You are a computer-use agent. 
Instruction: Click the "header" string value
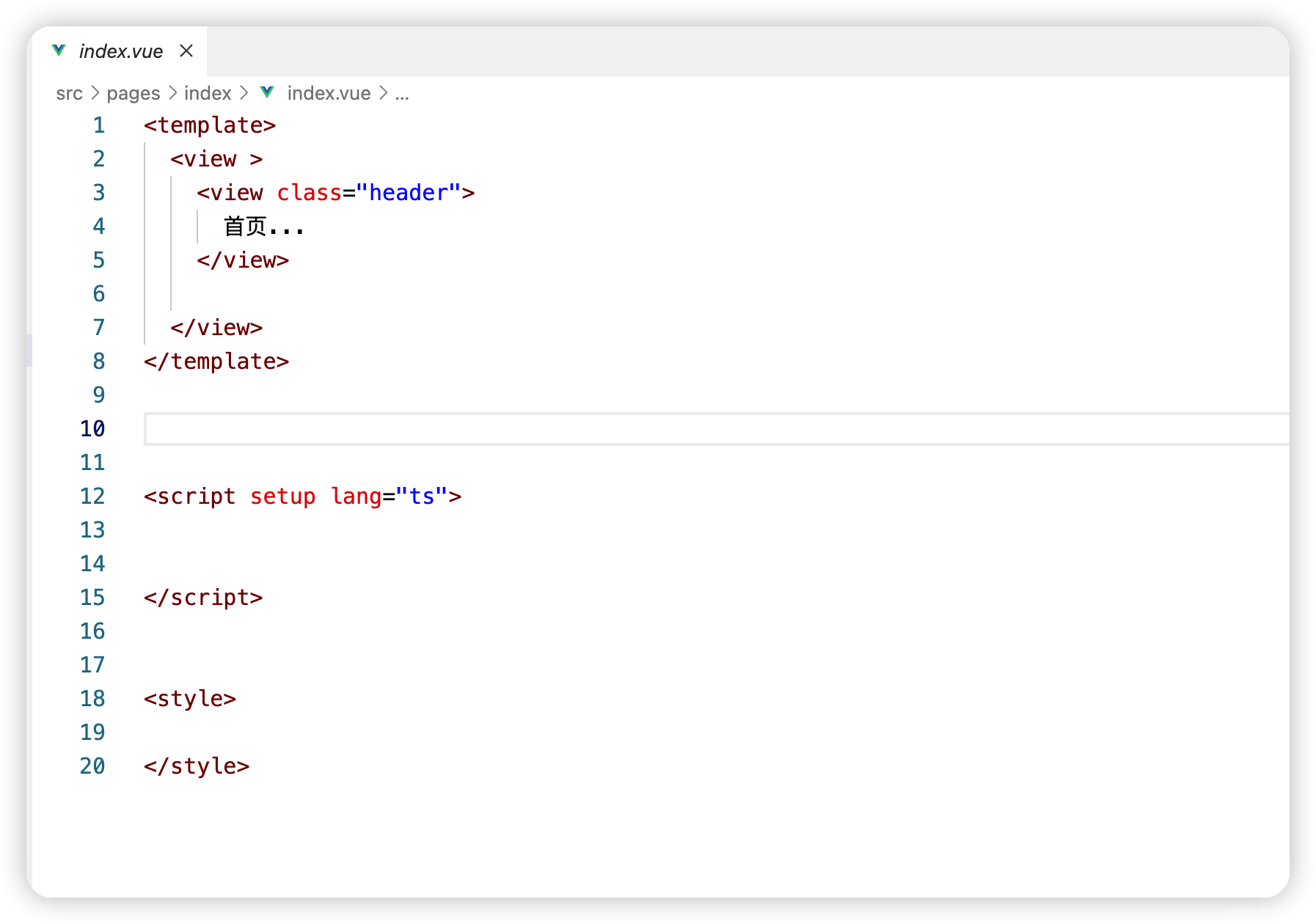(409, 193)
